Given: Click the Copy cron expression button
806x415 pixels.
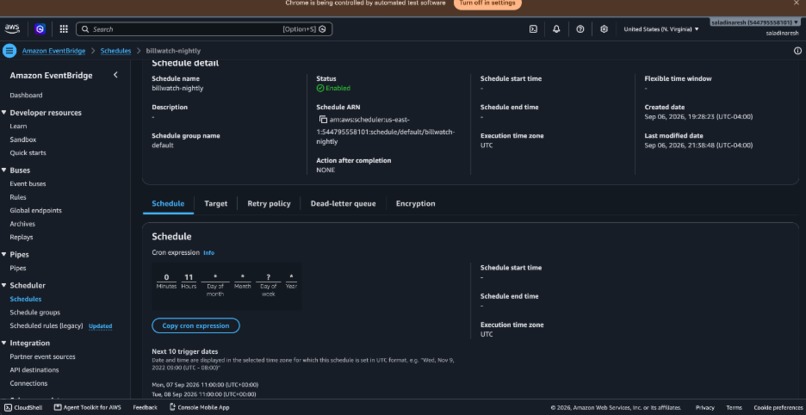Looking at the screenshot, I should (196, 326).
